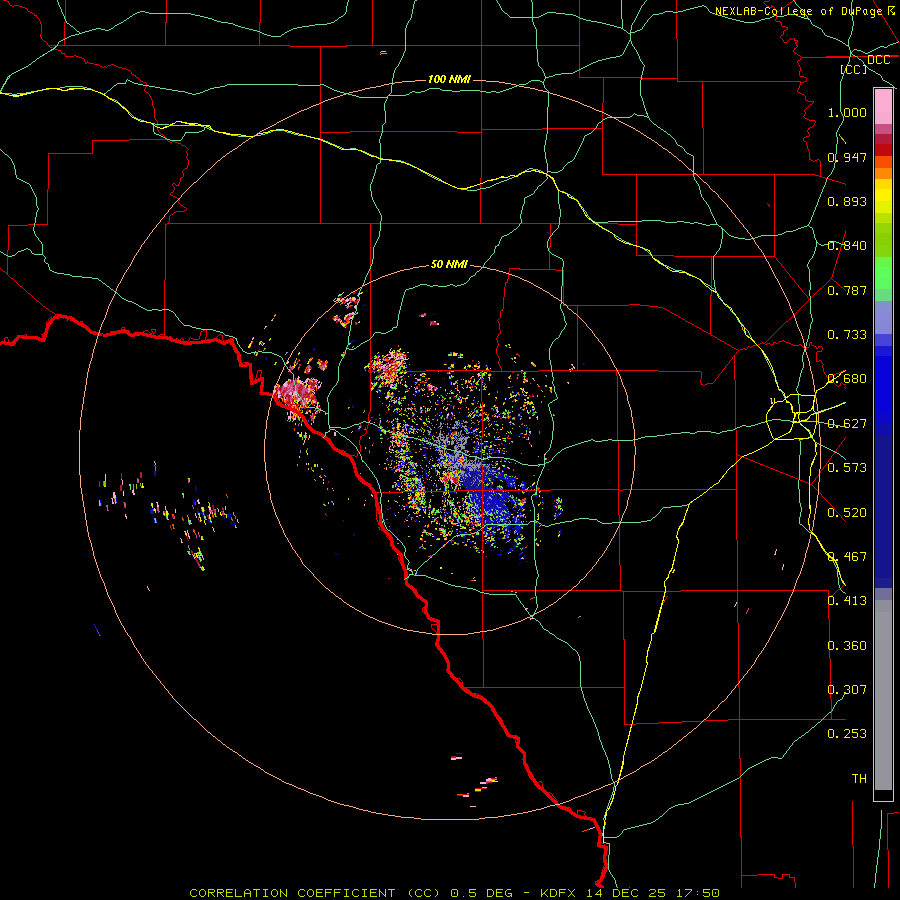Select the 0.947 scale value
Screen dimensions: 900x900
[x=847, y=157]
